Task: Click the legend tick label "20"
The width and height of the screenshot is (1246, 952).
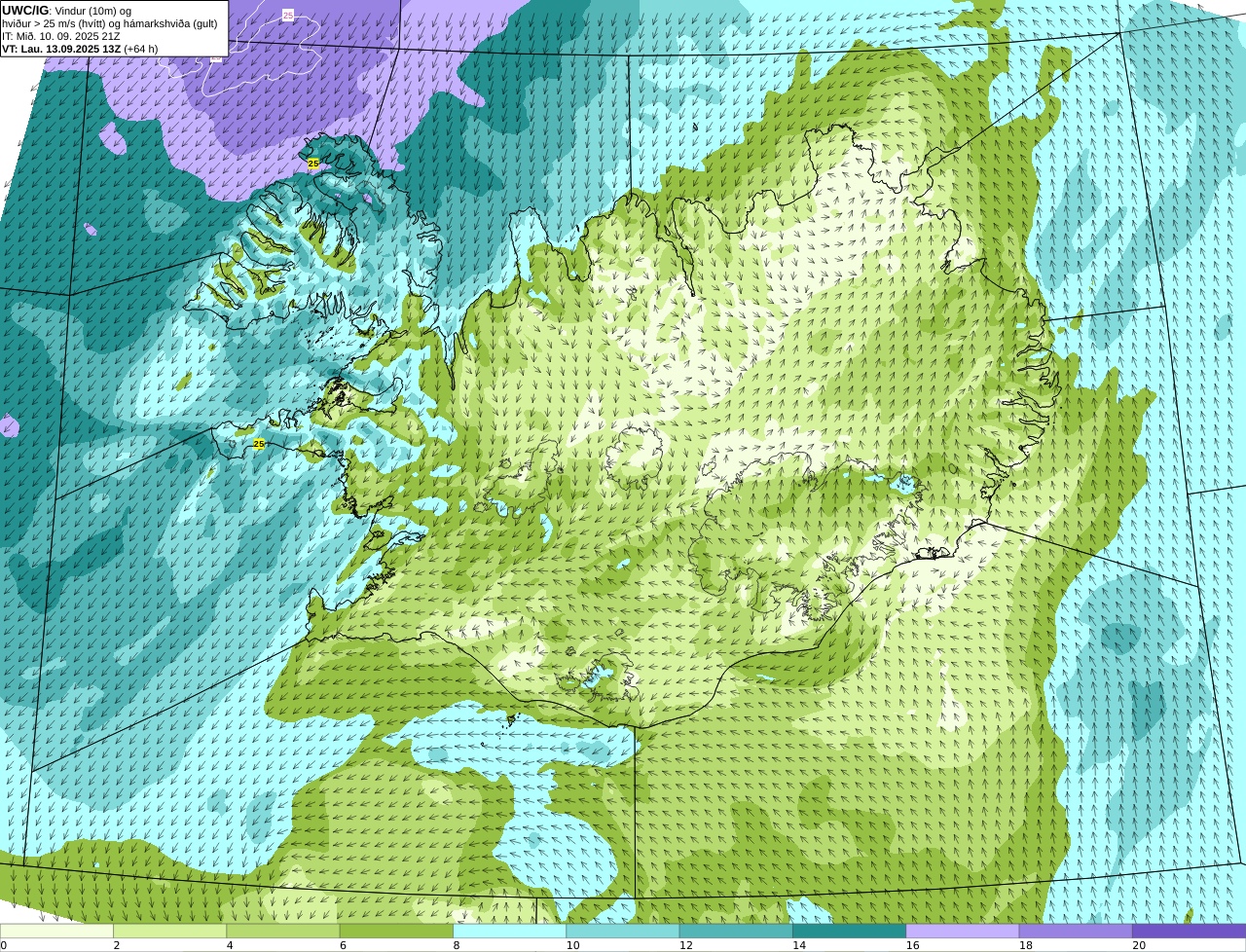Action: pos(1139,945)
